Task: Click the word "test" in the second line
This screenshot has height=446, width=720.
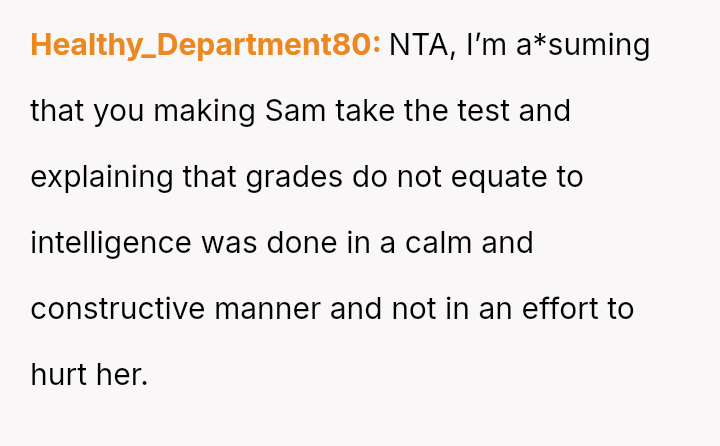Action: 483,111
